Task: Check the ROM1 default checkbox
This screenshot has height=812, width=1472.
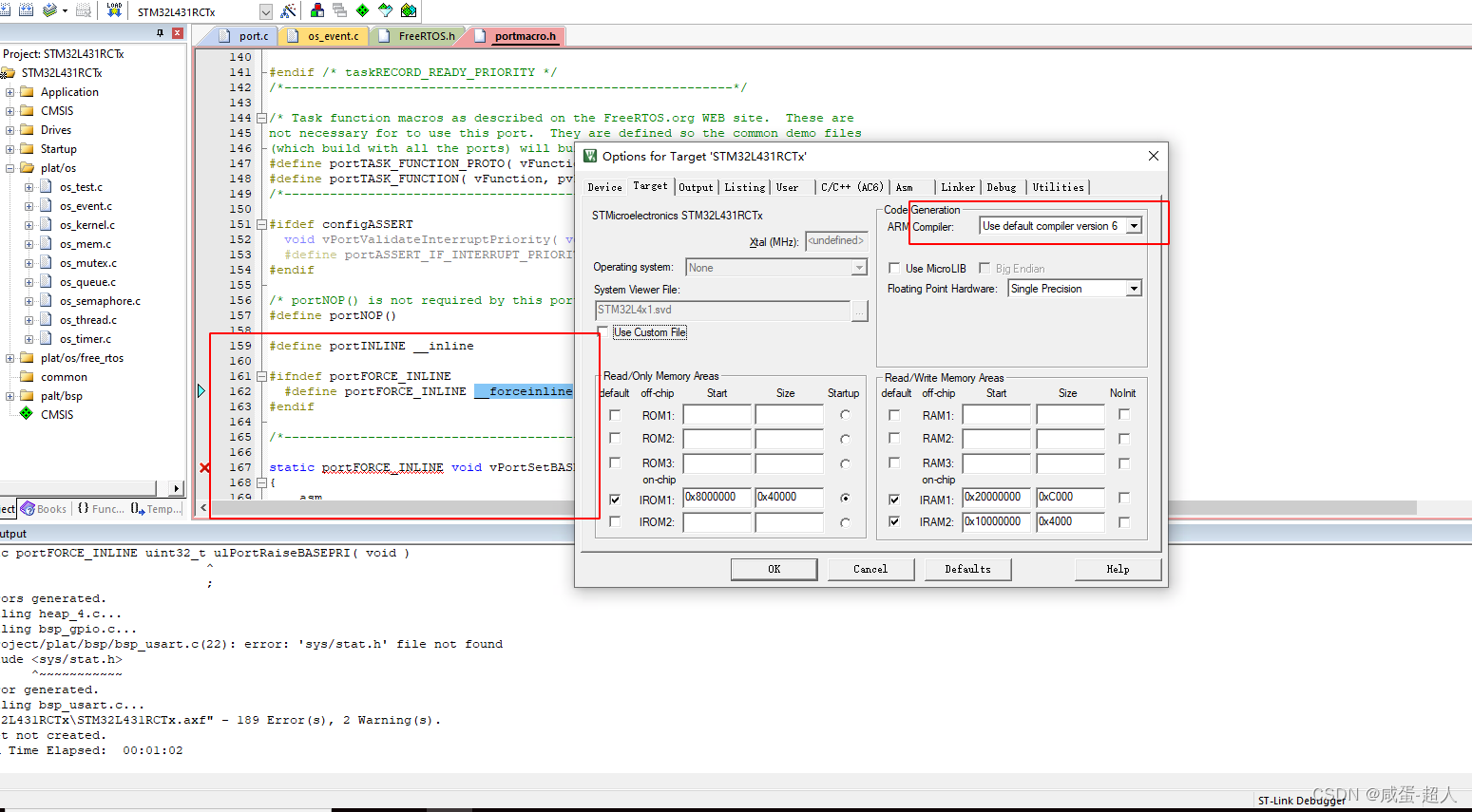Action: 615,415
